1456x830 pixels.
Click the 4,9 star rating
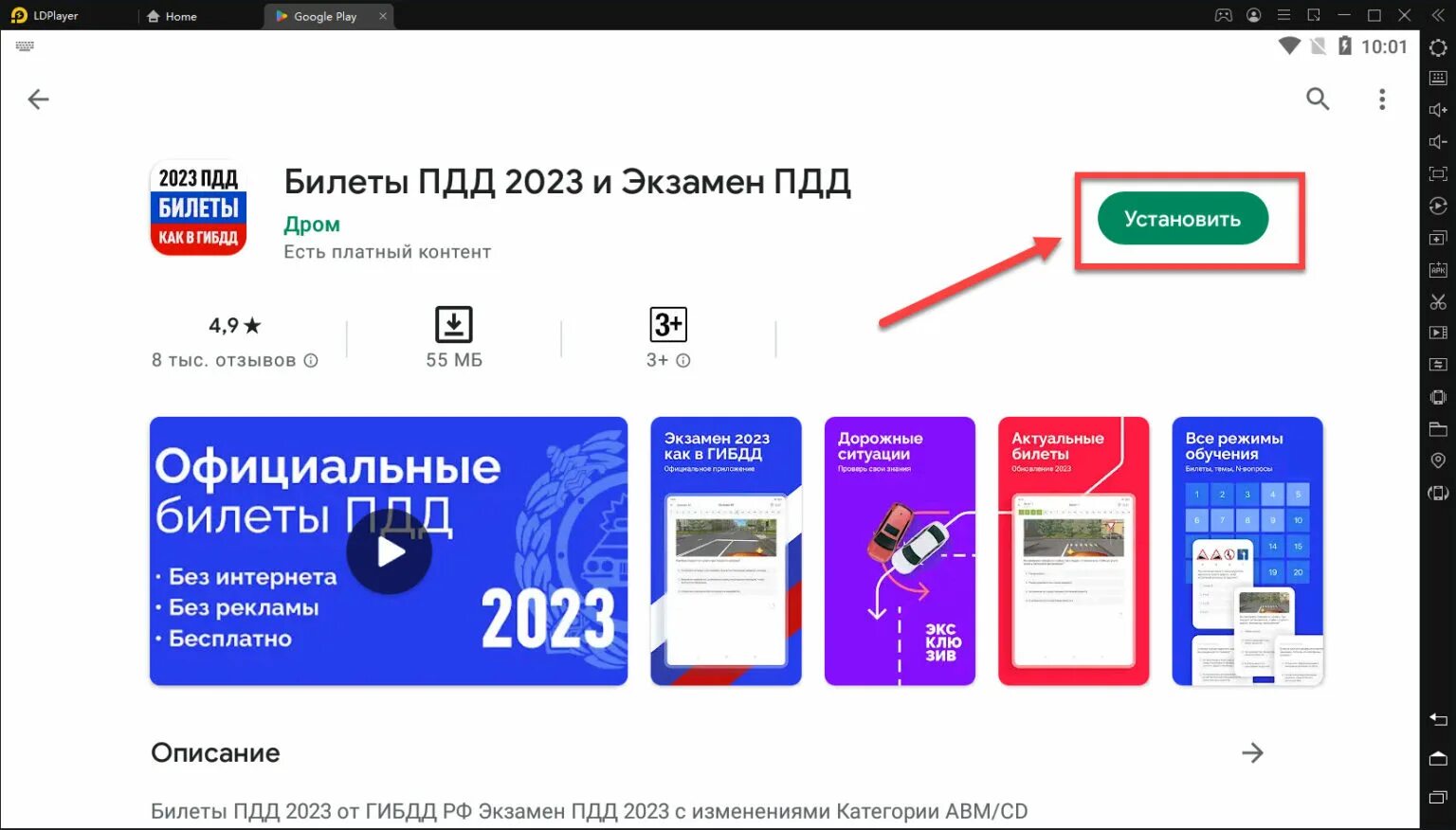(234, 325)
